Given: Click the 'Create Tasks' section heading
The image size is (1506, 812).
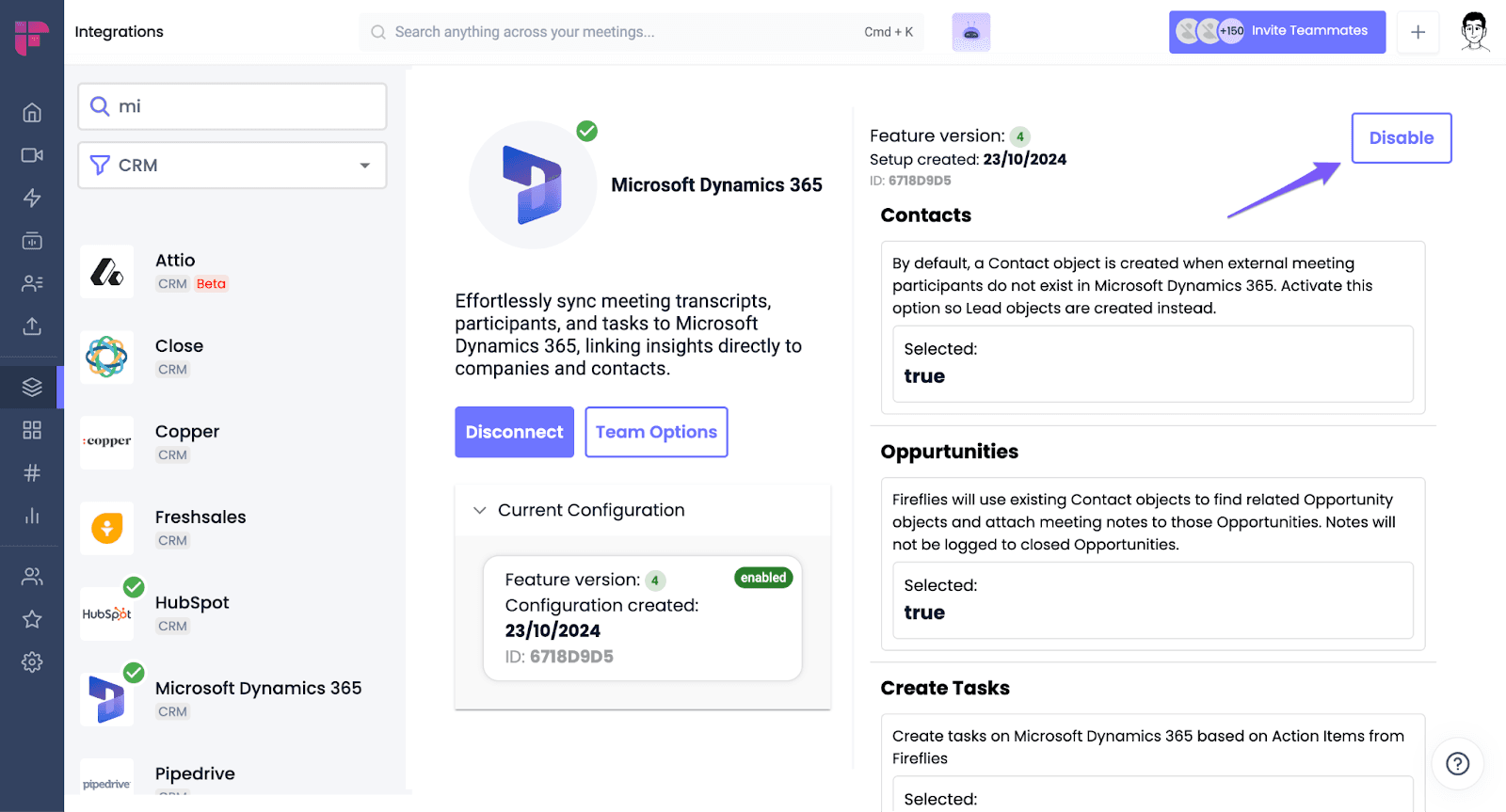Looking at the screenshot, I should coord(945,688).
